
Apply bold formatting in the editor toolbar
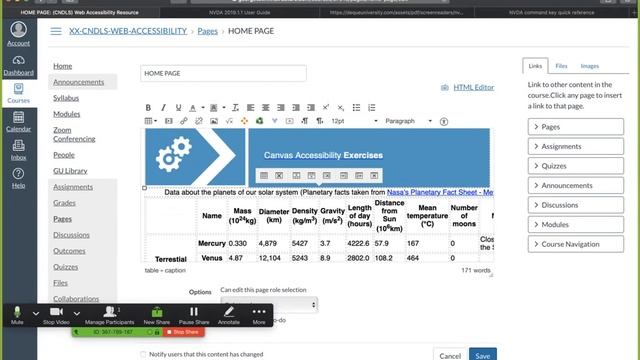pos(148,108)
